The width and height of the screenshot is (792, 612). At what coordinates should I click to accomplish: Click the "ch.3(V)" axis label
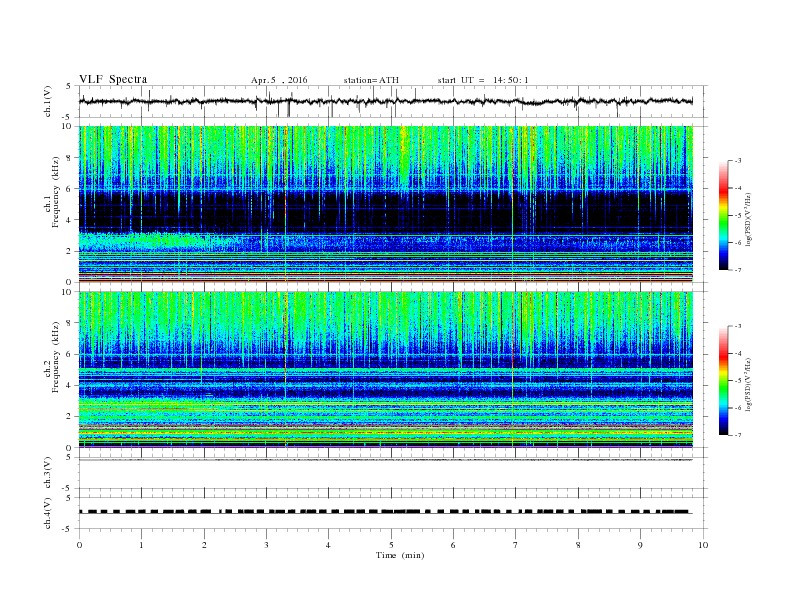pos(48,473)
